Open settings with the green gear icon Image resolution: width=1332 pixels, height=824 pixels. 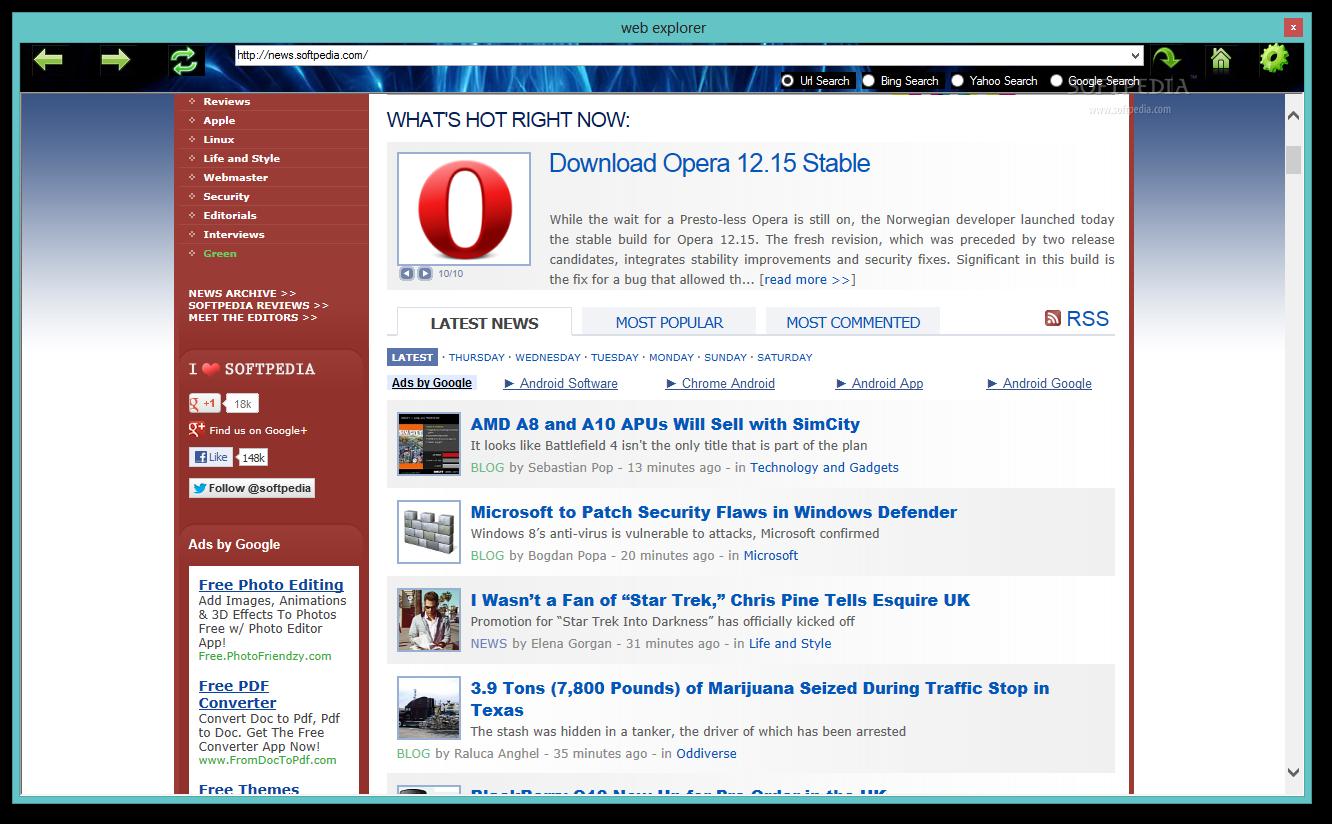click(x=1274, y=58)
